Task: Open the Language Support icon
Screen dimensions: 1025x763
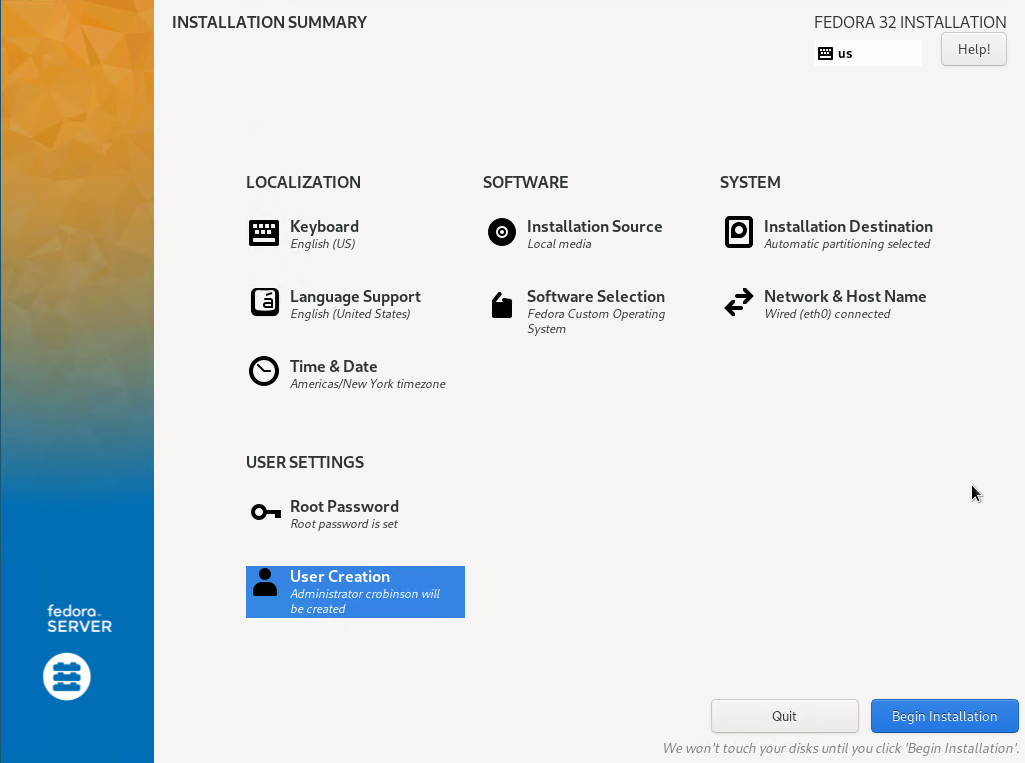Action: 265,302
